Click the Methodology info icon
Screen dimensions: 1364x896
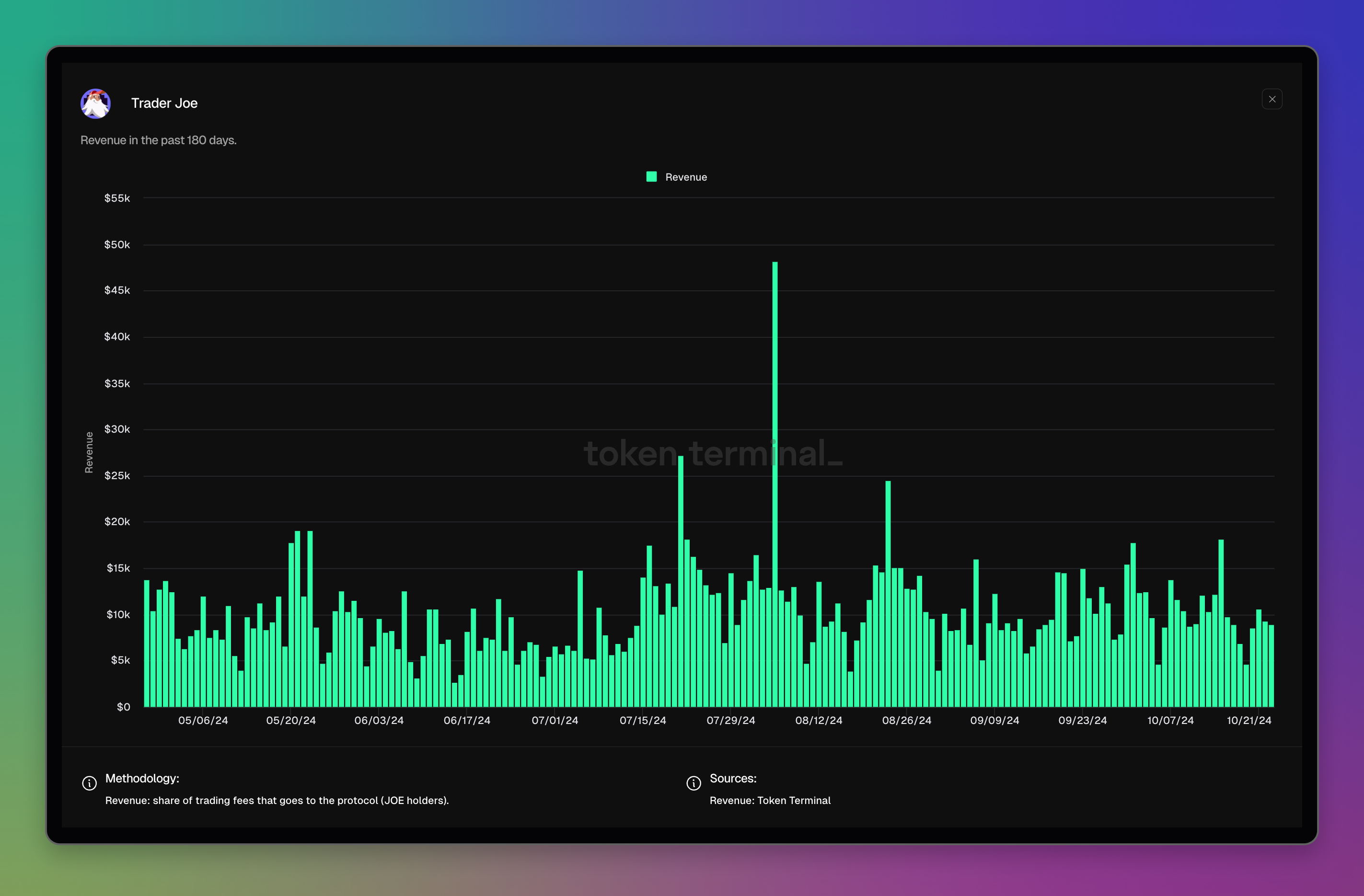coord(90,783)
